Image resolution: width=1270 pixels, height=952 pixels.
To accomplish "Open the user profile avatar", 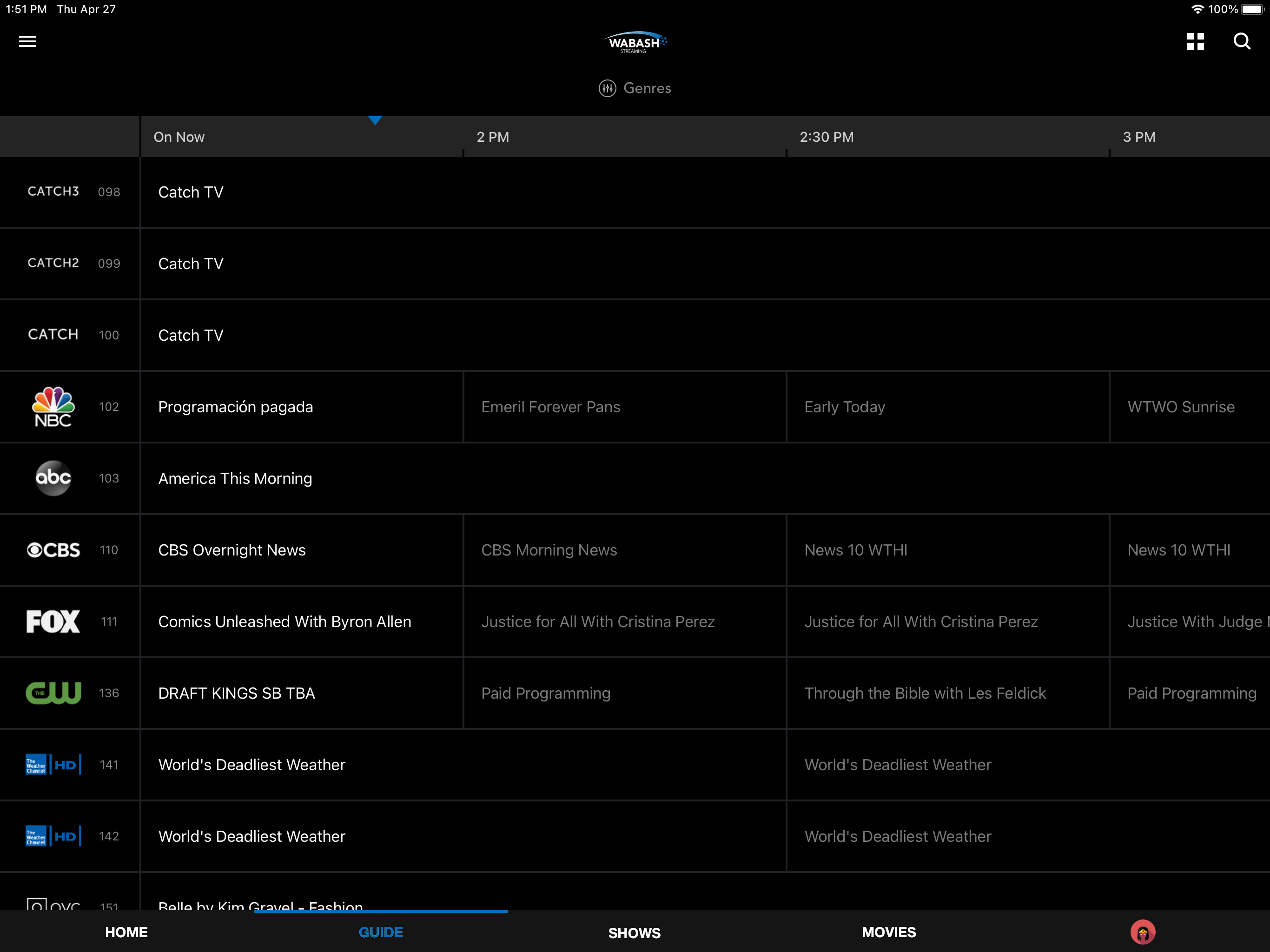I will 1142,932.
